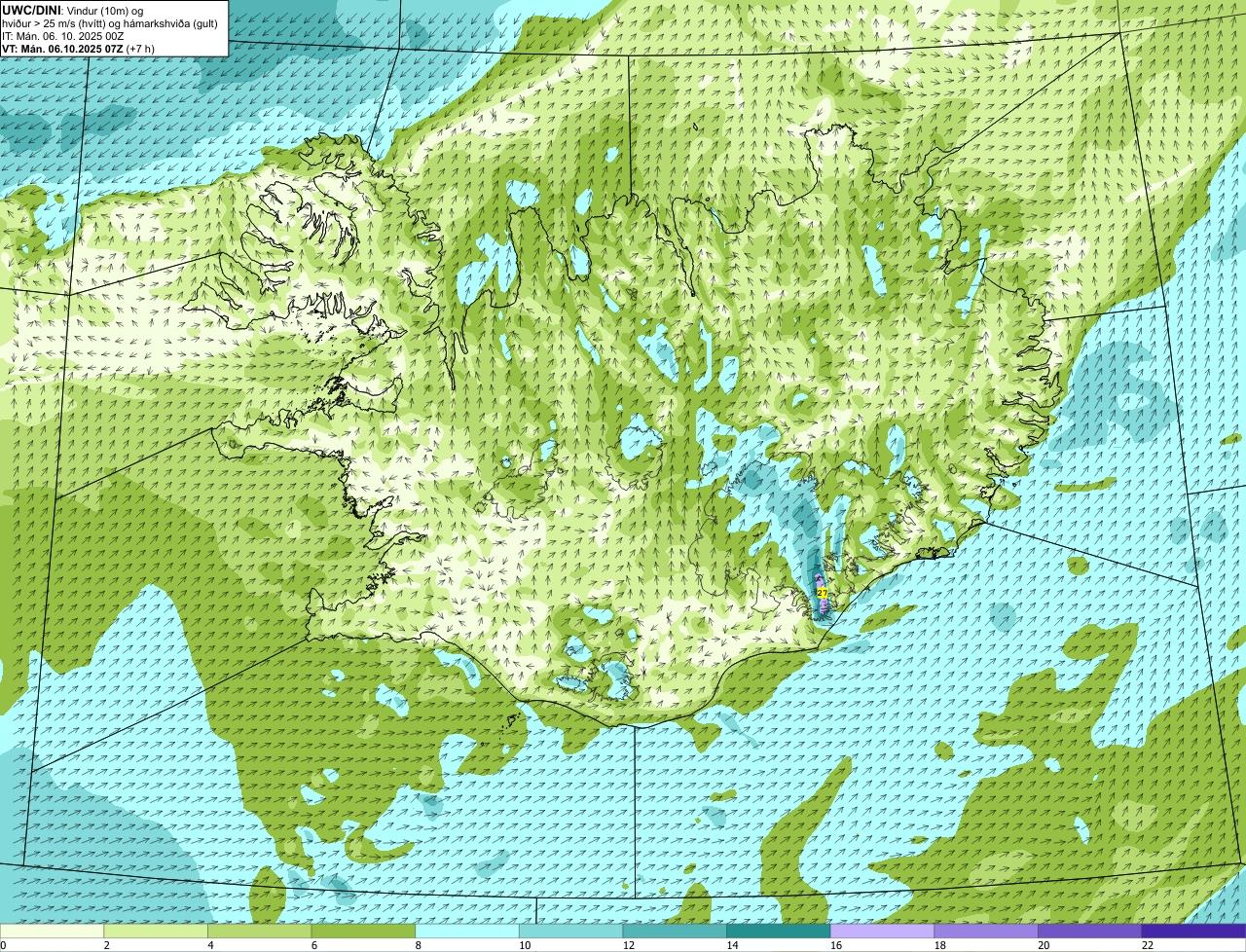Click the "UWC/DINI: Vindur (10m) og" title line
1246x952 pixels.
point(73,10)
